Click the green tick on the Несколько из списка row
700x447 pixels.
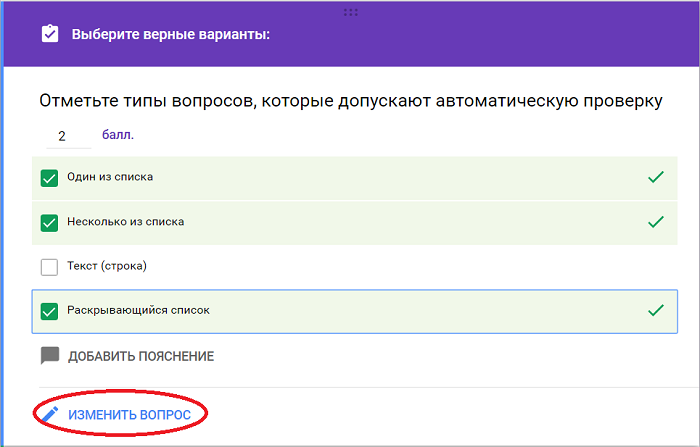click(x=656, y=221)
